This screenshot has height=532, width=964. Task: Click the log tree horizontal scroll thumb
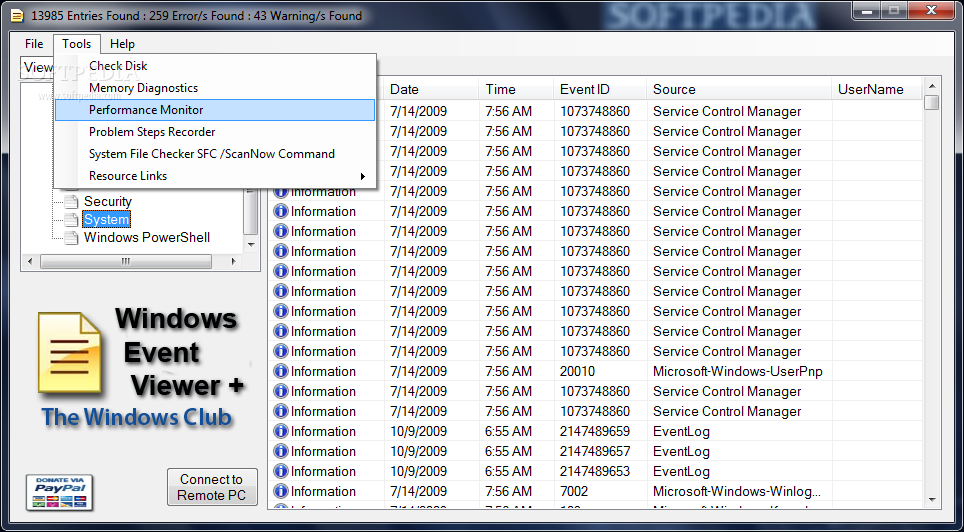coord(126,261)
